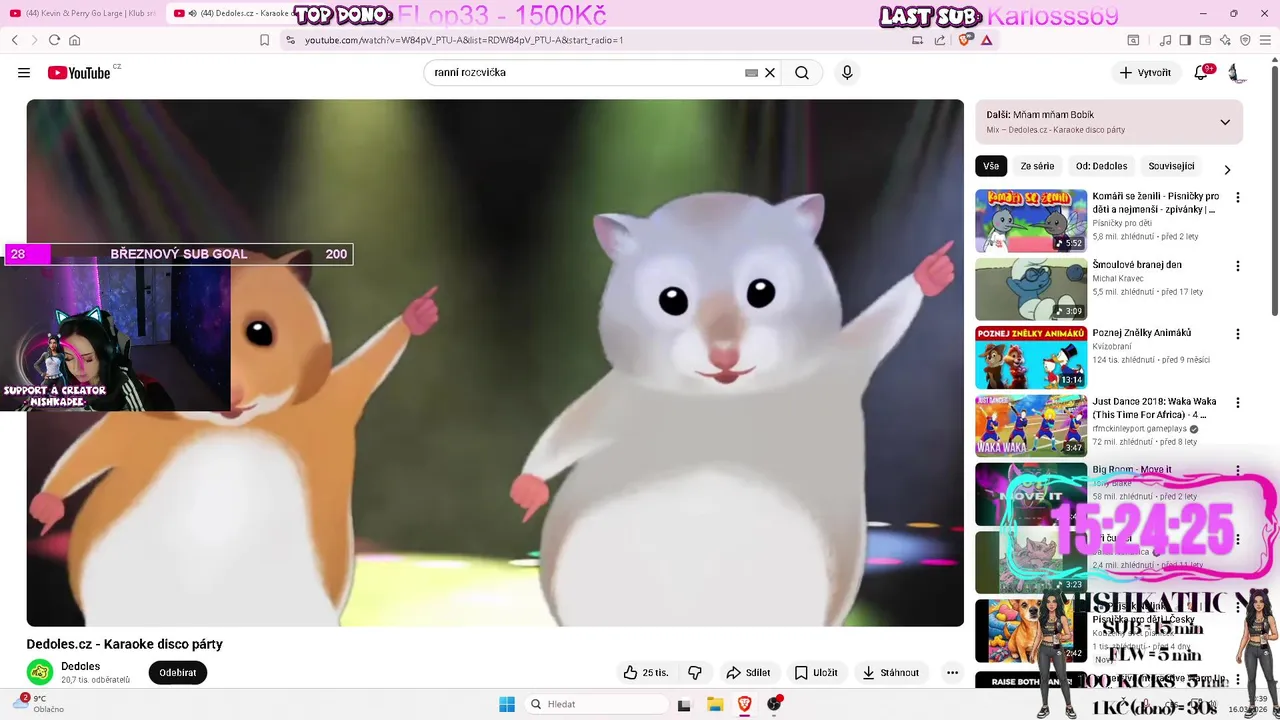Screen dimensions: 1280x720
Task: Open options menu for 'Komáři se ženili' video
Action: coord(1238,198)
